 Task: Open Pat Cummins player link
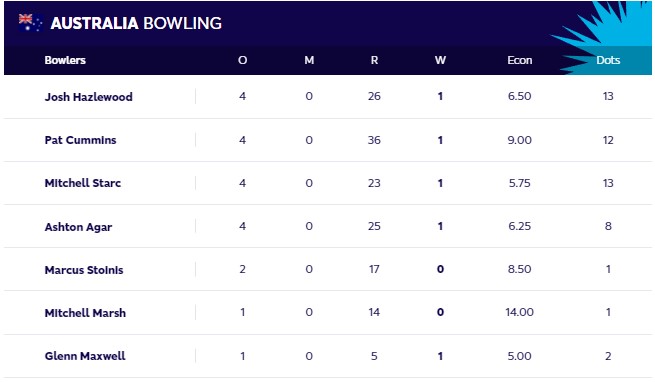click(x=81, y=140)
